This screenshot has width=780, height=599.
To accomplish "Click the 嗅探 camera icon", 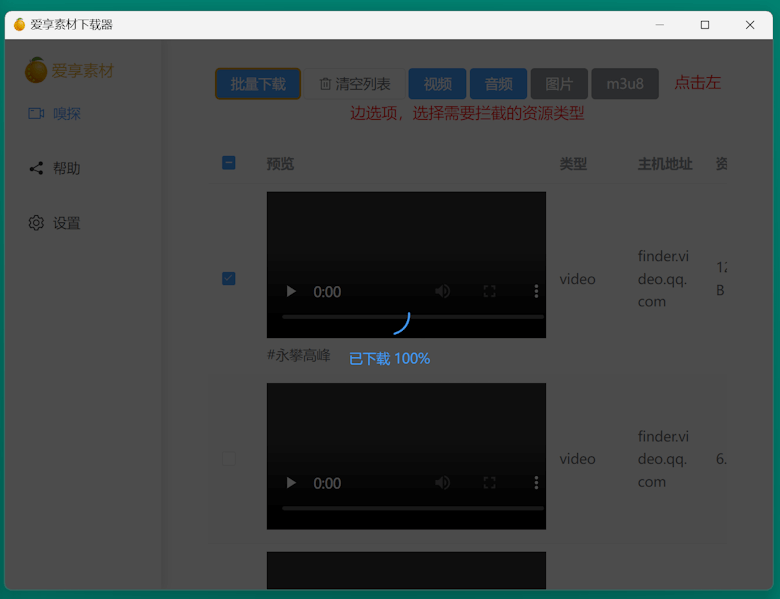I will point(36,113).
